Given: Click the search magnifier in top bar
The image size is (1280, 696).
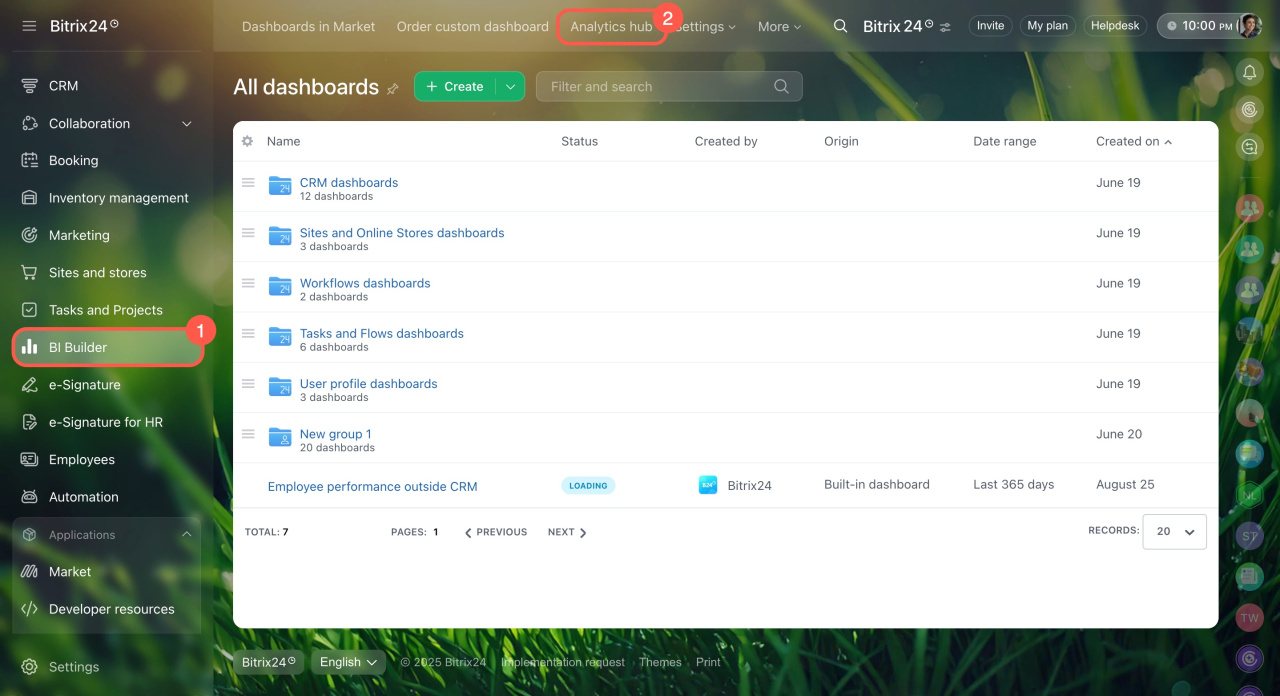Looking at the screenshot, I should (x=841, y=26).
